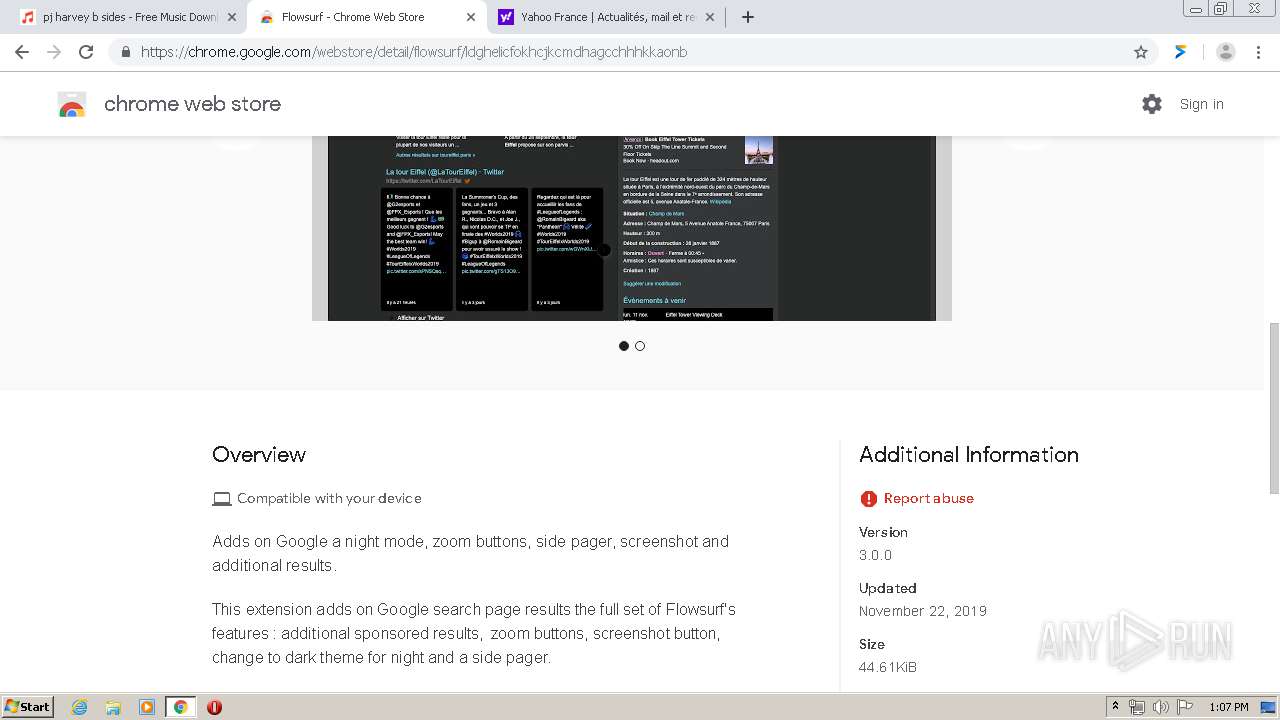Open the red stop-sign taskbar app
Screen dimensions: 1280x720
click(214, 707)
